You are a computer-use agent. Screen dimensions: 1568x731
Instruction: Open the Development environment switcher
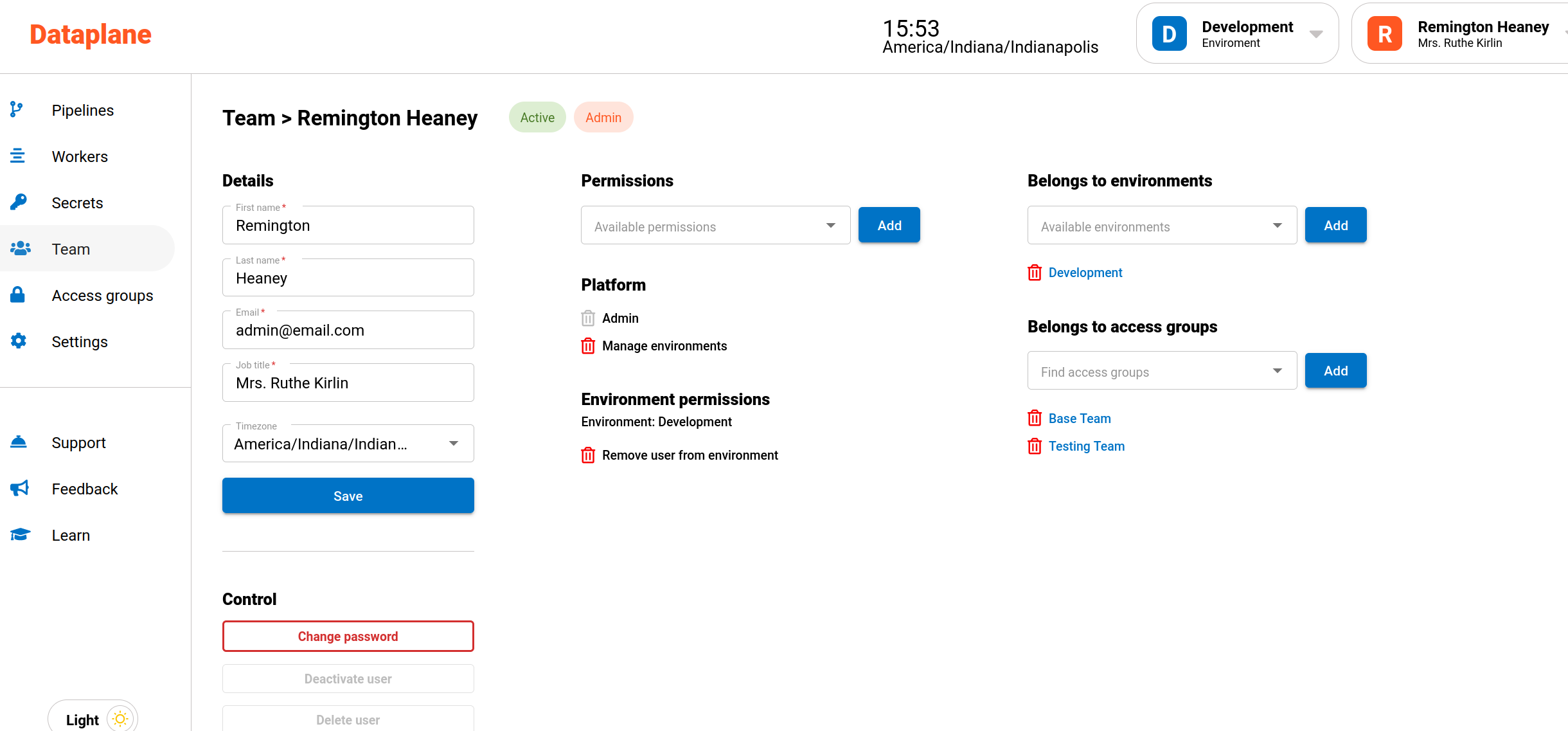[x=1237, y=33]
